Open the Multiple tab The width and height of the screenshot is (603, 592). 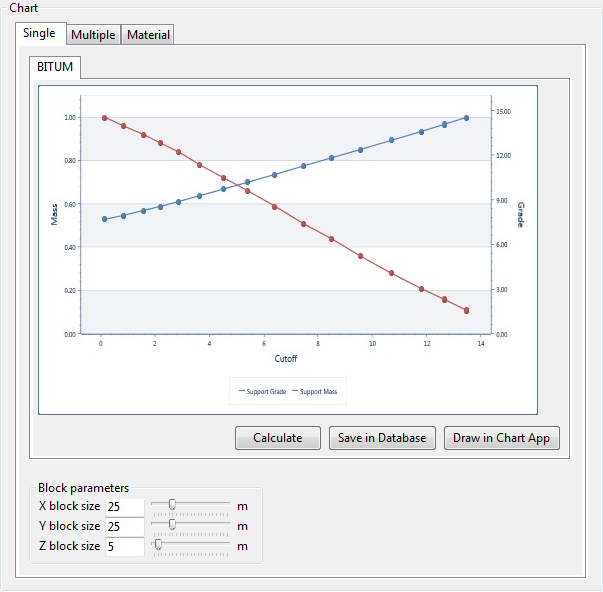[93, 35]
